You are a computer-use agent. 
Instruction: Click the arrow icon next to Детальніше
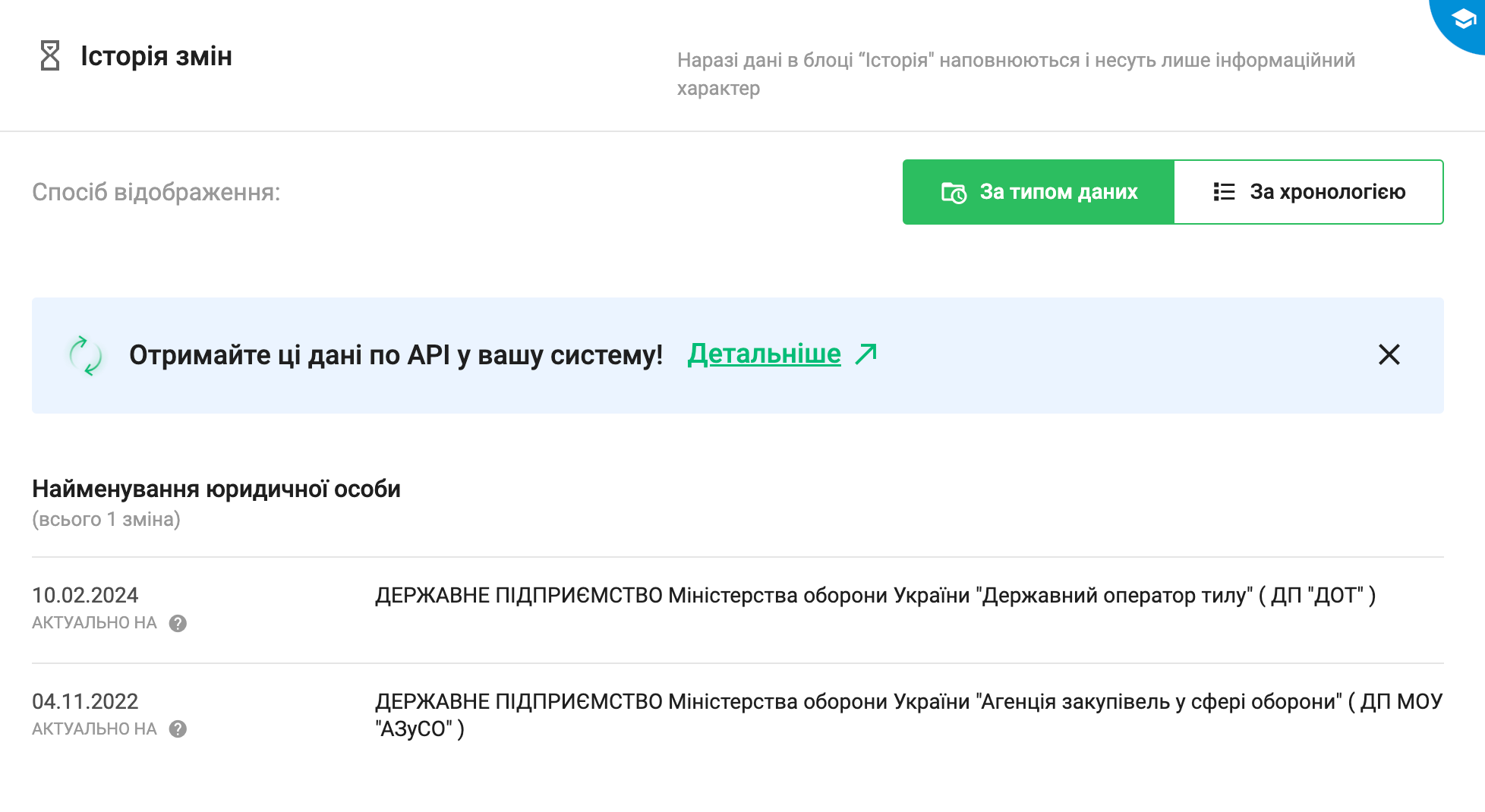click(x=866, y=354)
